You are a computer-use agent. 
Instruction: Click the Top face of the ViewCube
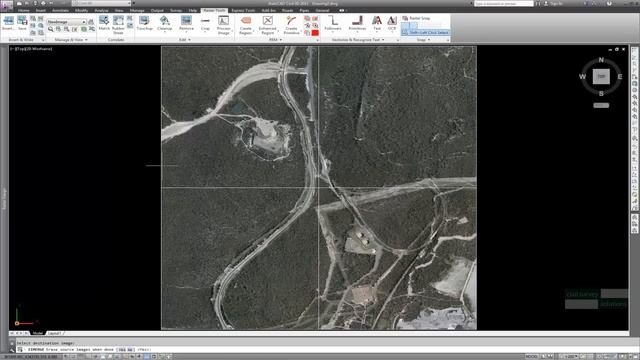click(601, 76)
